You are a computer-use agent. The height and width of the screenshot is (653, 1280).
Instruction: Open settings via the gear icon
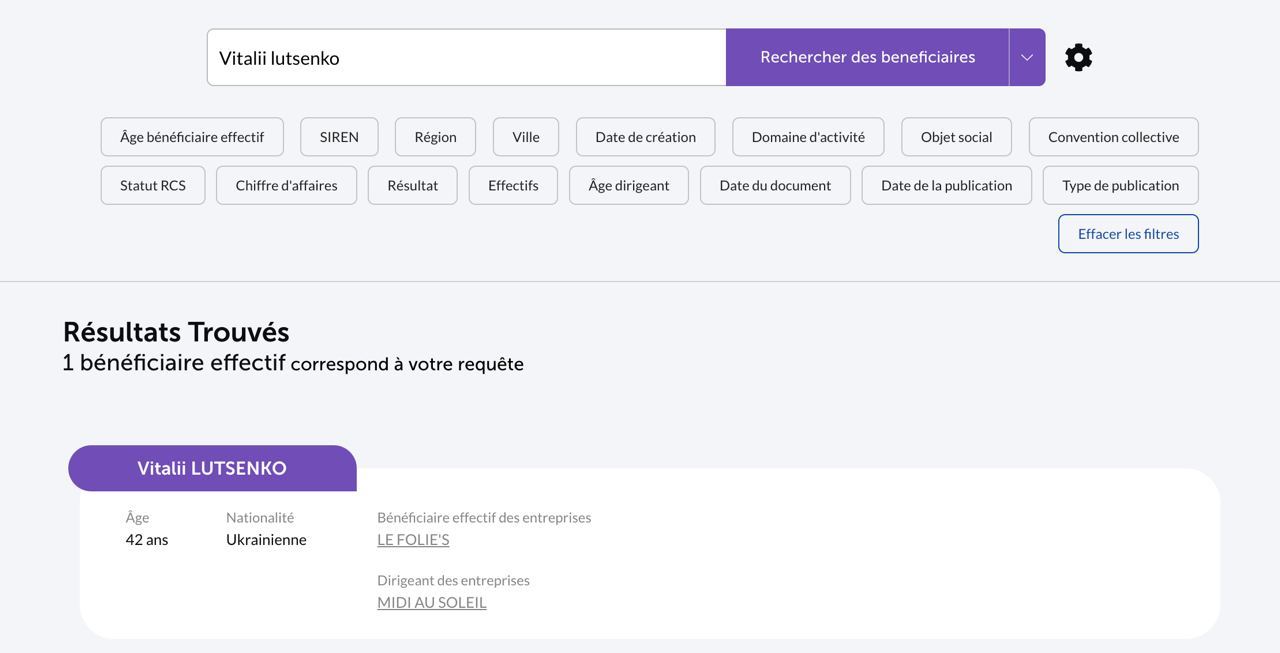point(1078,57)
